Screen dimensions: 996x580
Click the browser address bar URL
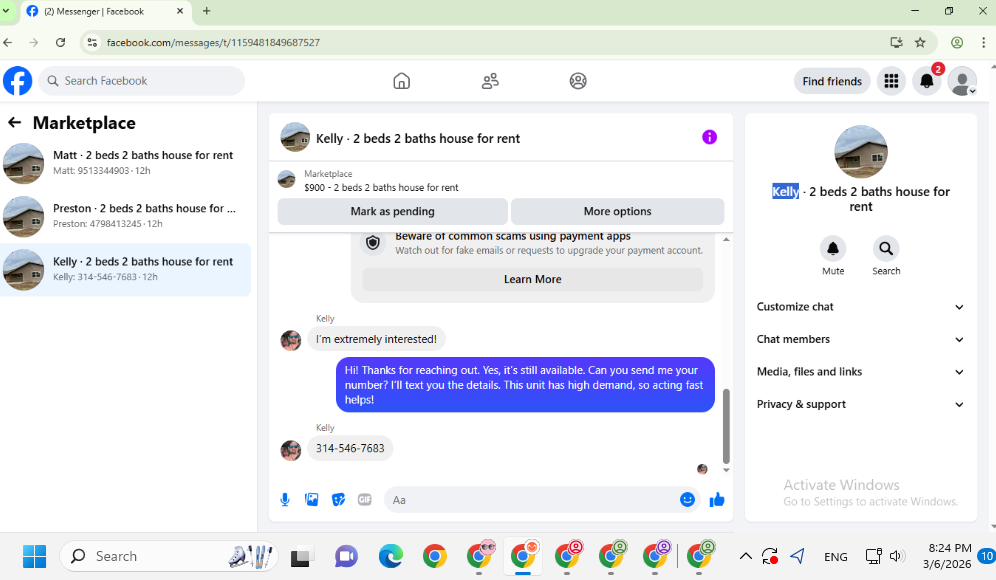coord(213,43)
